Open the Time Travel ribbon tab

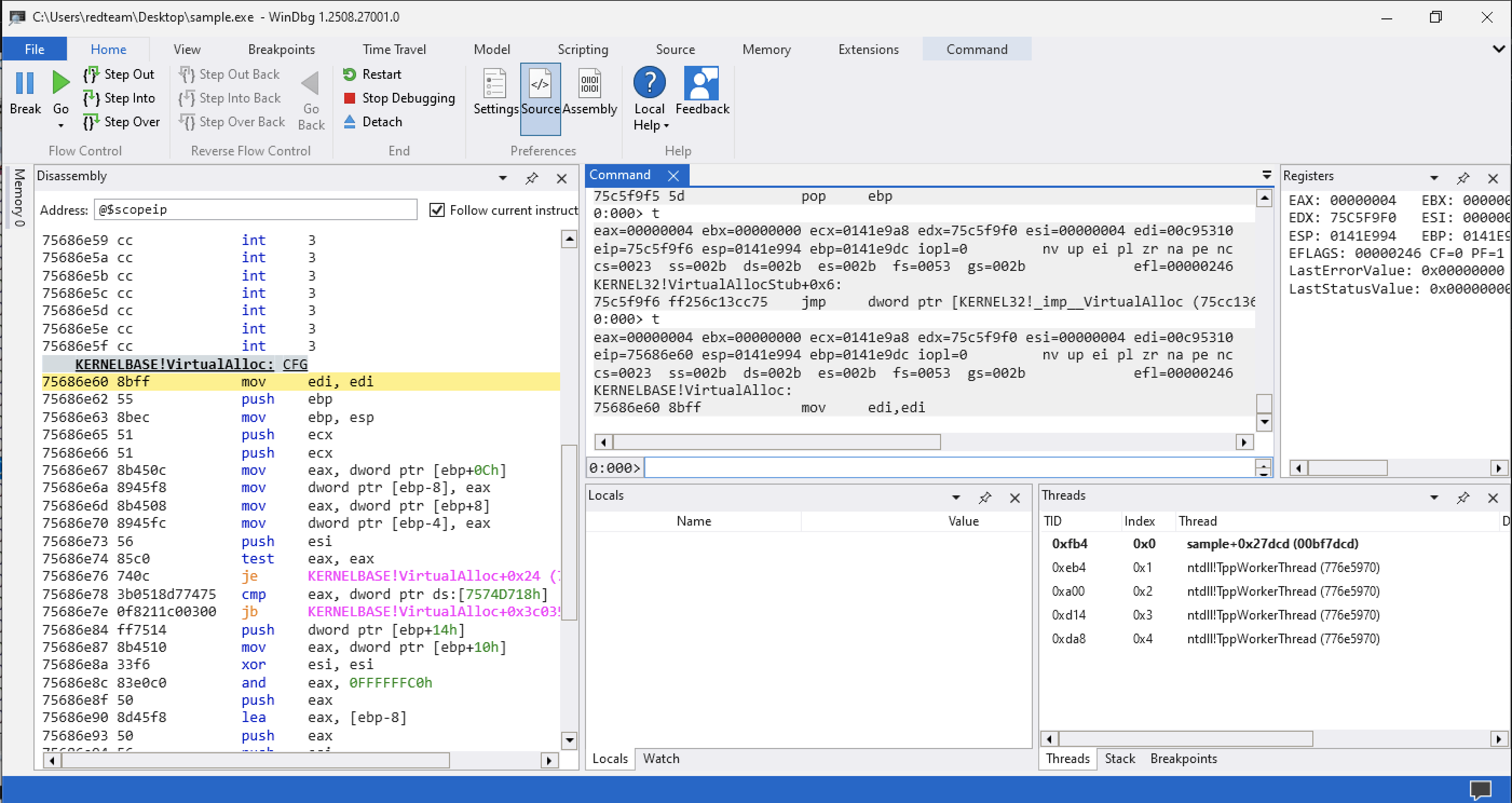(394, 49)
